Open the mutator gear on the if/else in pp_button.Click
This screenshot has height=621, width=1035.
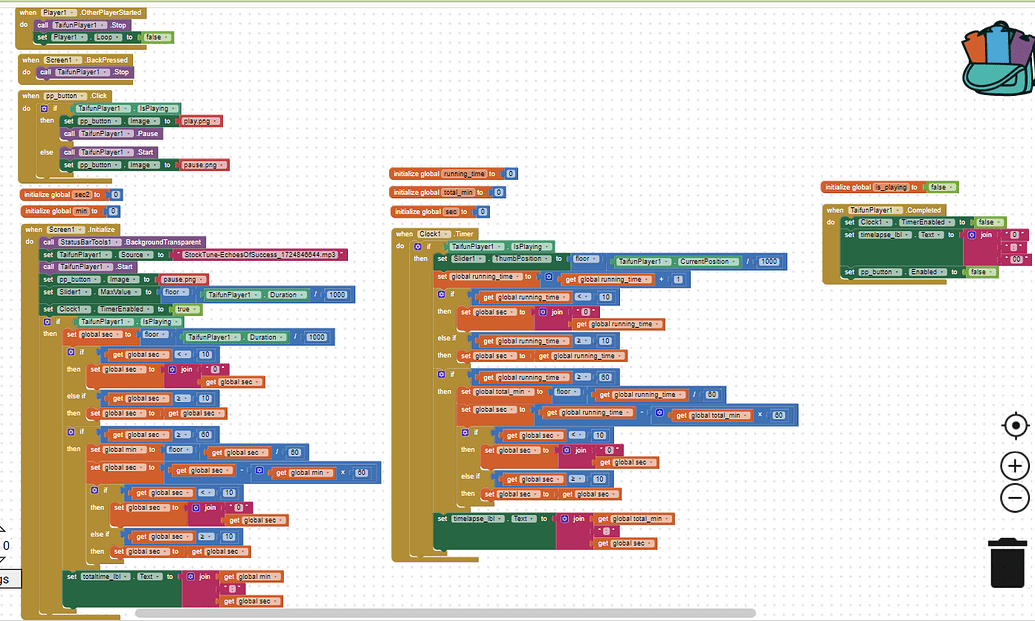point(44,109)
